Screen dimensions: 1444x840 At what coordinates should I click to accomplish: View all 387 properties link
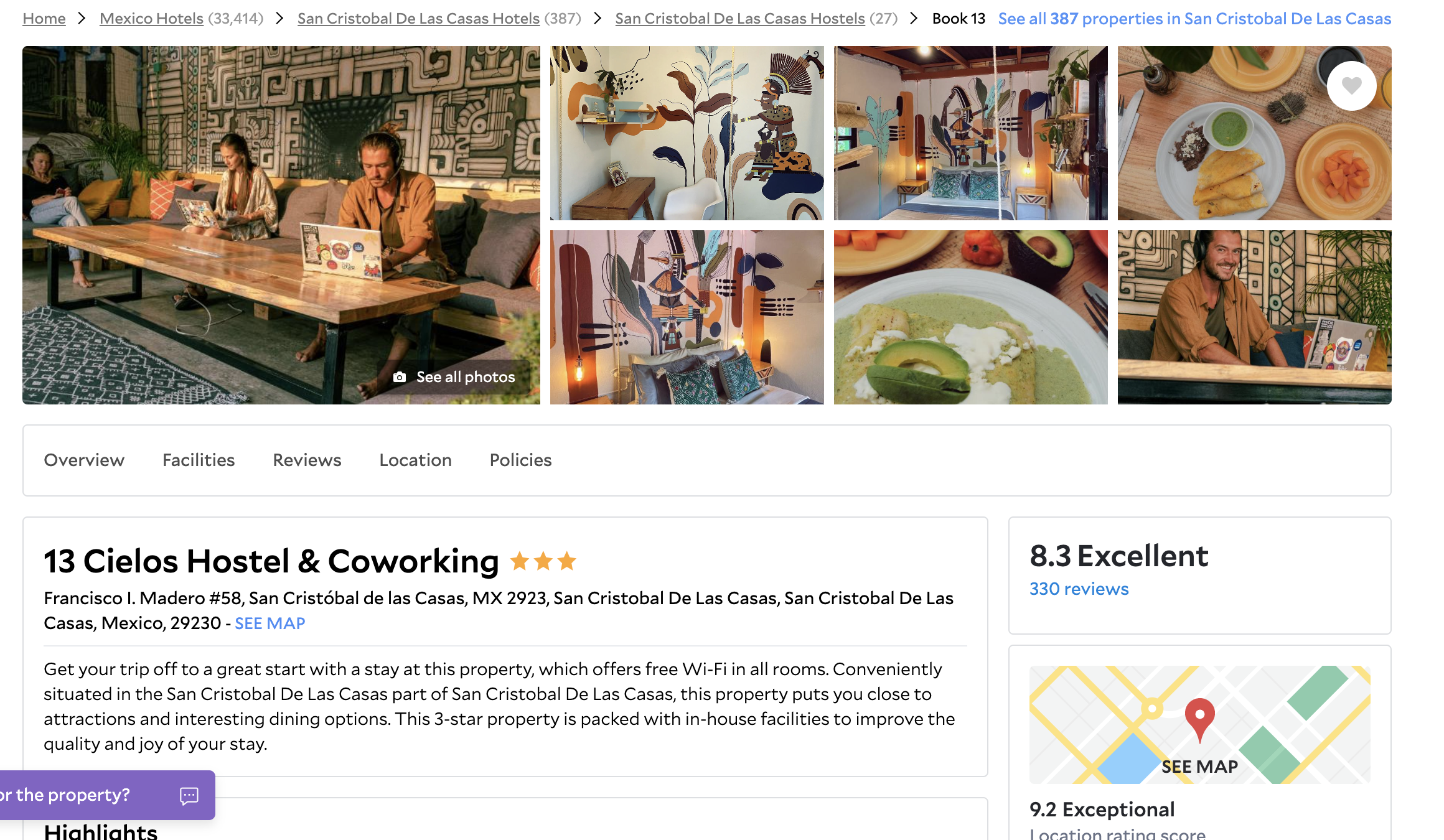click(x=1194, y=19)
